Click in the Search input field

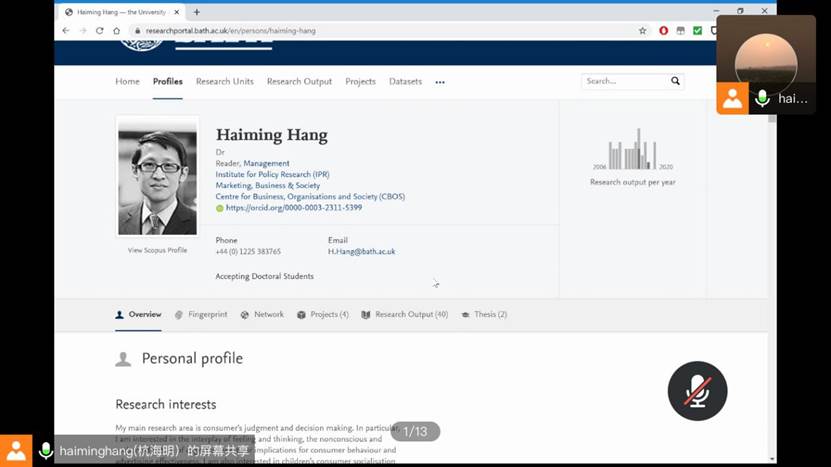pos(624,81)
